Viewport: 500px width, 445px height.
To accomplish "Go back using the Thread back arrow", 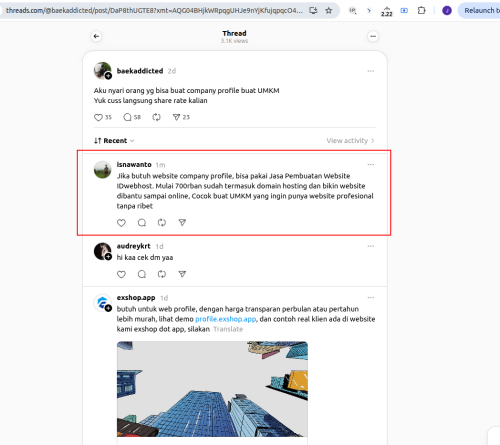I will point(96,36).
